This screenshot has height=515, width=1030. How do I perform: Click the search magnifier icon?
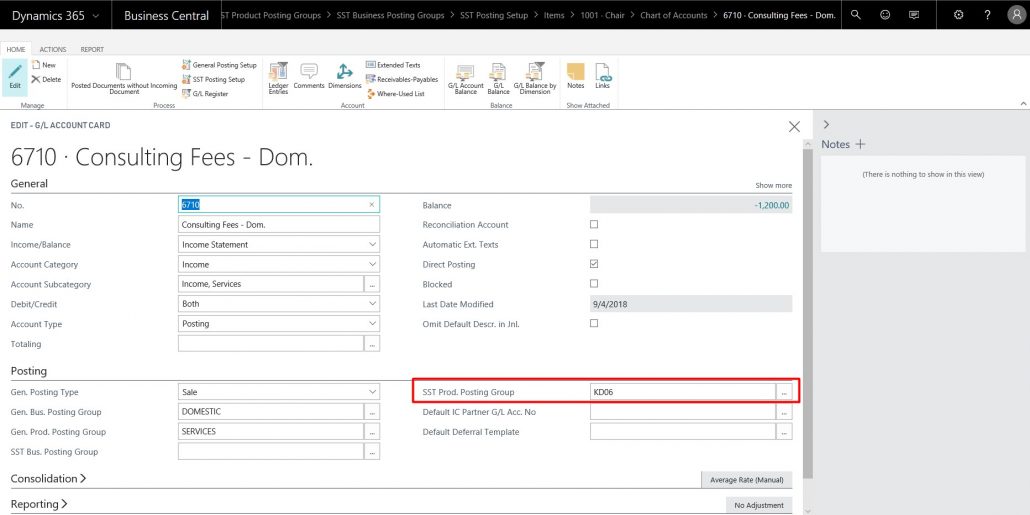coord(856,14)
